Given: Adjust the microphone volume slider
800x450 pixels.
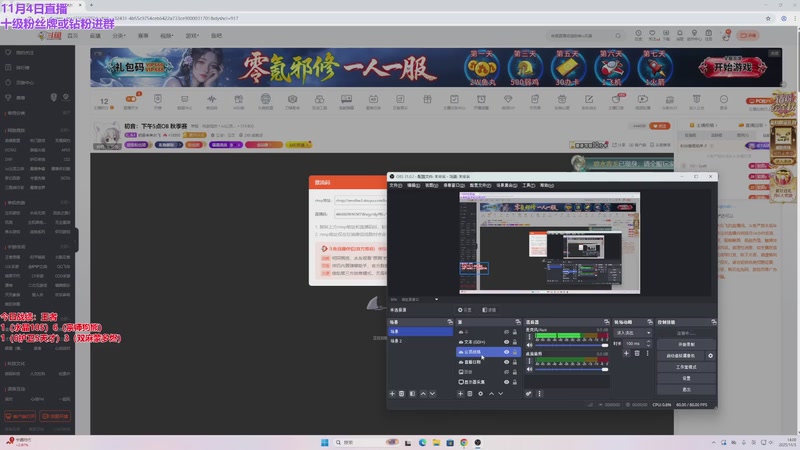Looking at the screenshot, I should [x=571, y=345].
